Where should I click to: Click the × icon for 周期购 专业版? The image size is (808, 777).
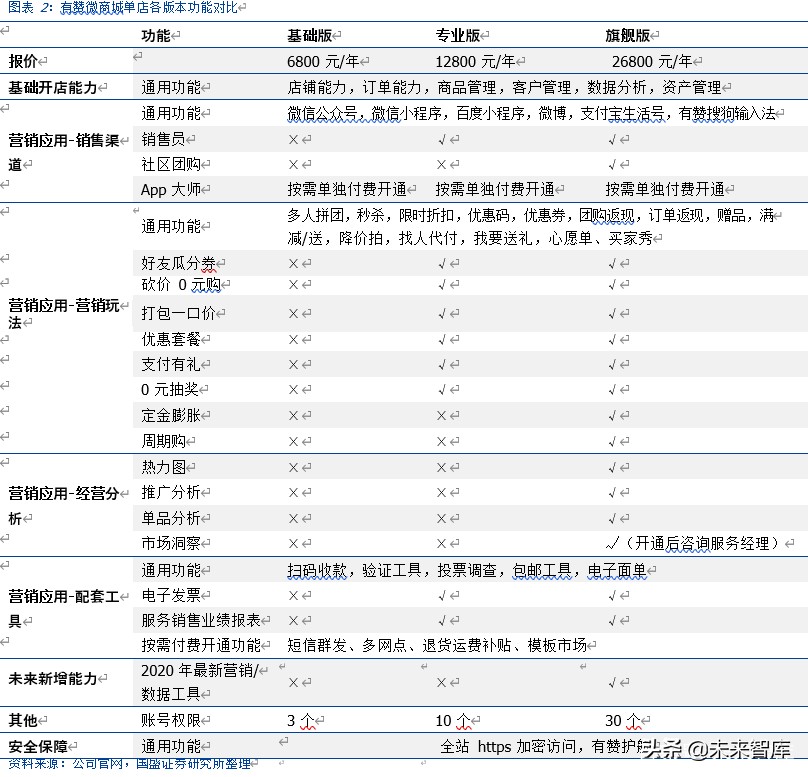(x=440, y=440)
